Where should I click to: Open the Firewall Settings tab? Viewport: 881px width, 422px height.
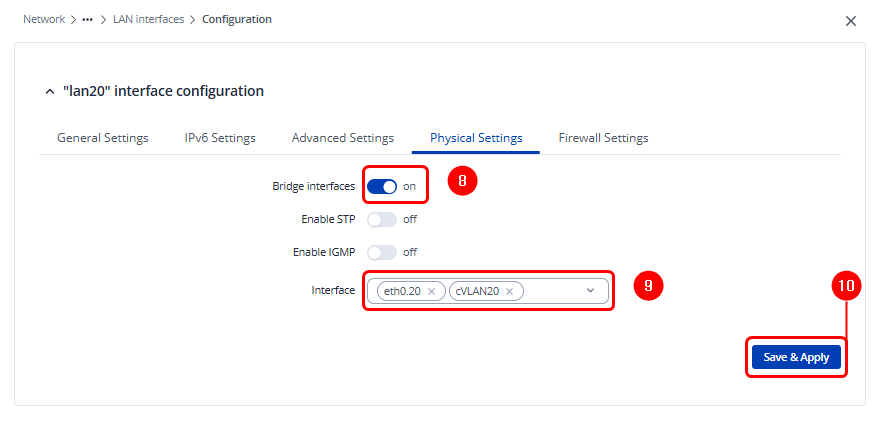[603, 138]
